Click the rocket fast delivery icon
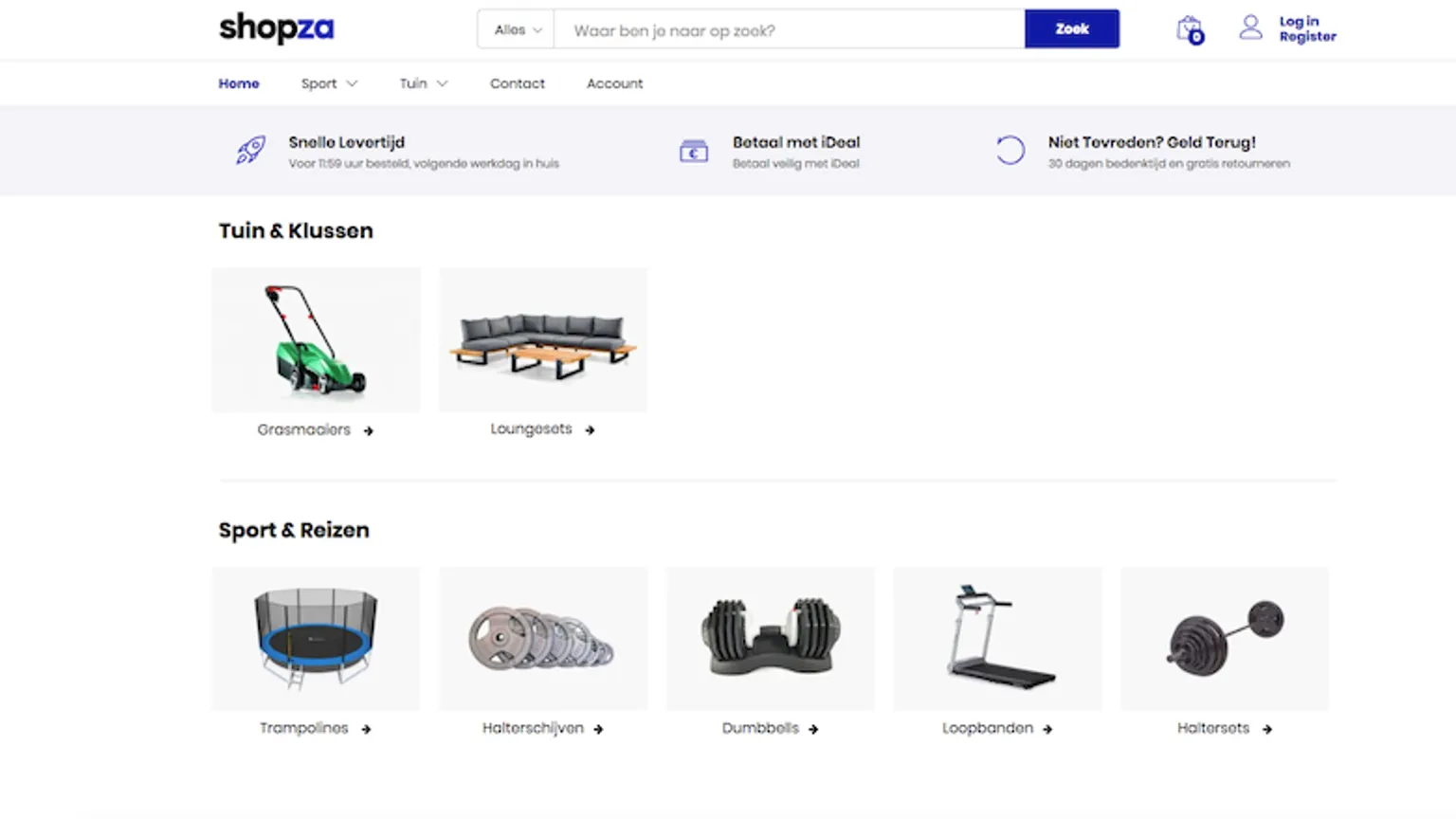 click(x=250, y=150)
